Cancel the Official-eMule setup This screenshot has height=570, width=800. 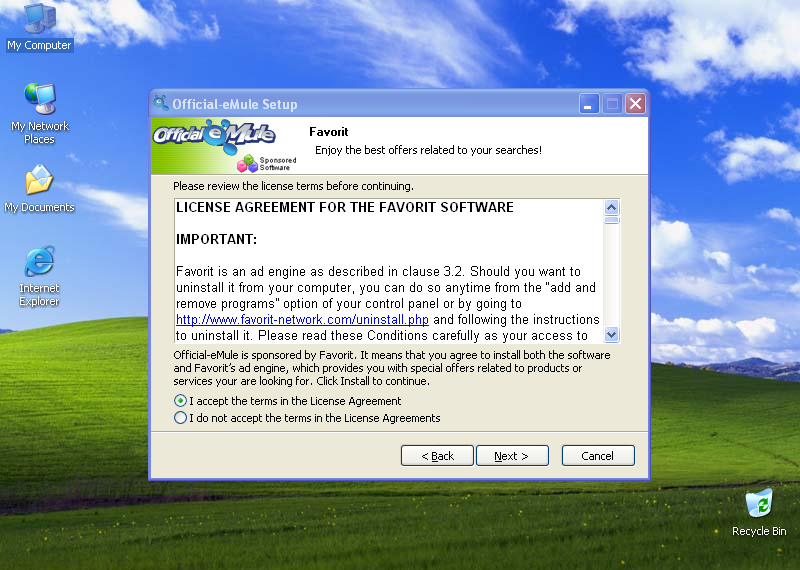pyautogui.click(x=598, y=456)
